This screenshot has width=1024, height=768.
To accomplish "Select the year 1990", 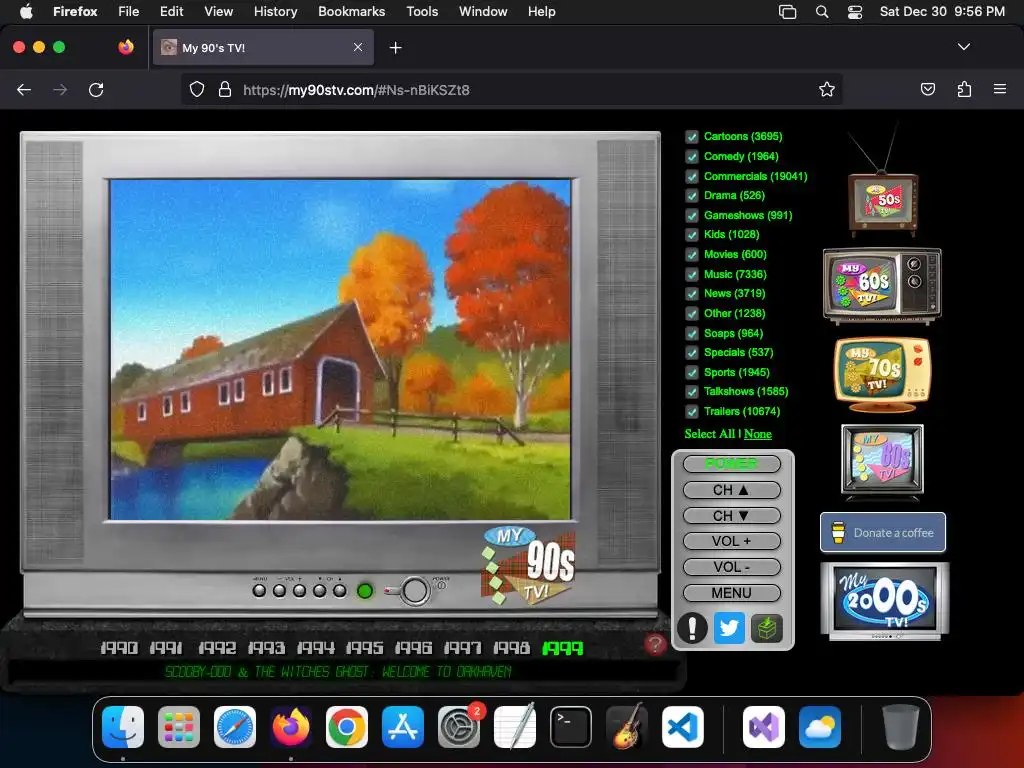I will [x=119, y=648].
